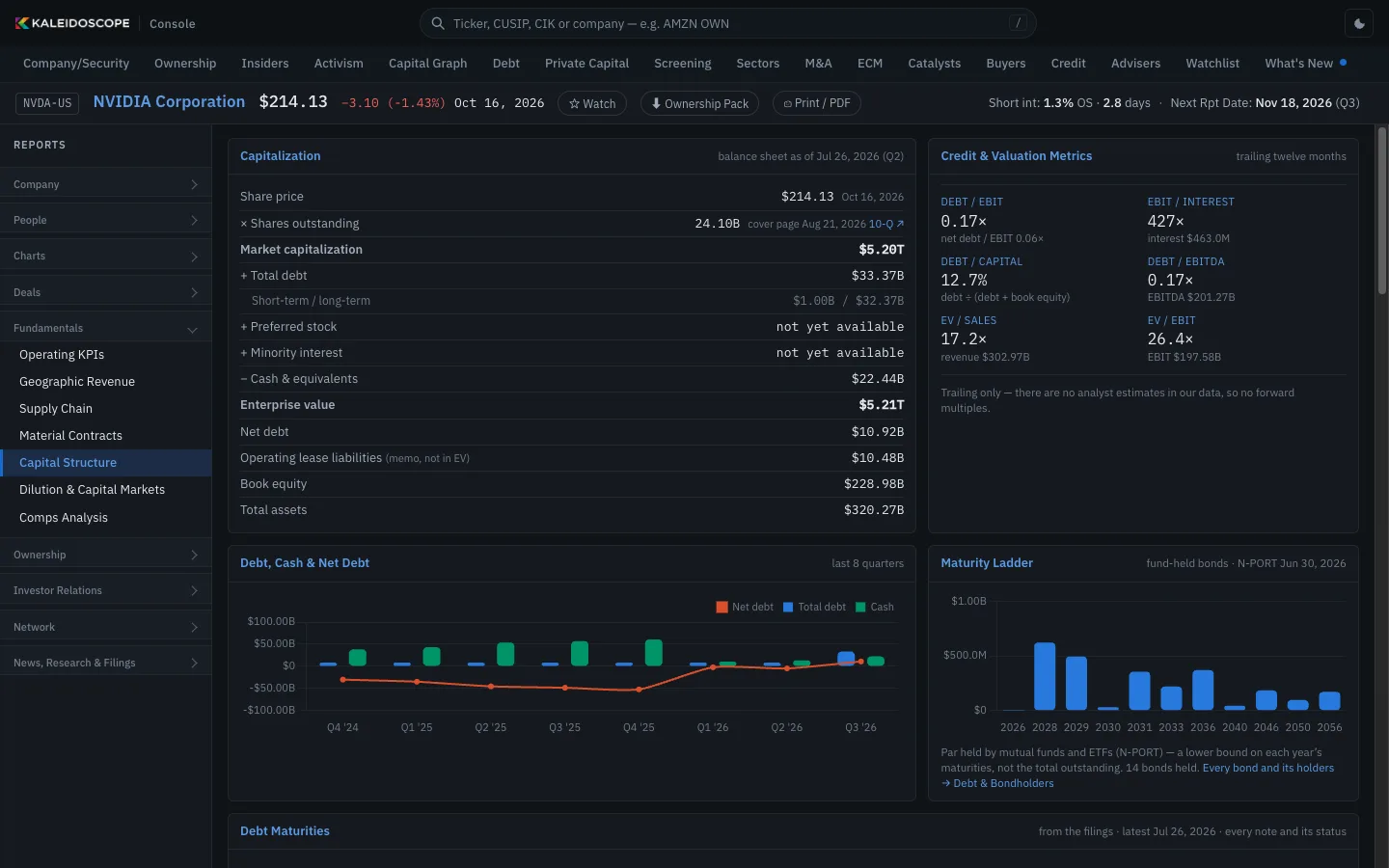Open the M&A menu

[x=818, y=64]
